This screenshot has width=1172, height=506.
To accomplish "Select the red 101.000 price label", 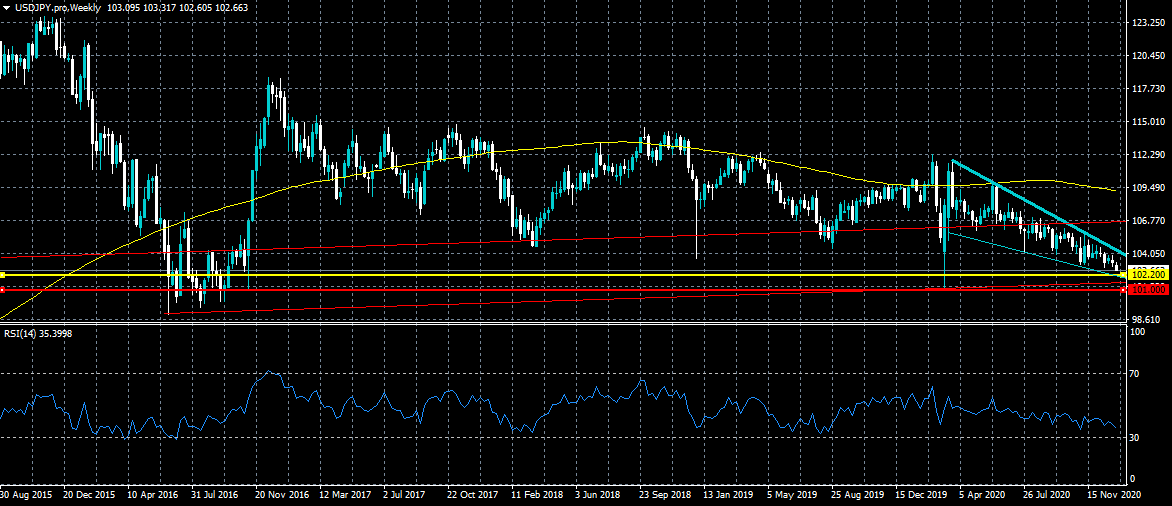I will pos(1144,290).
